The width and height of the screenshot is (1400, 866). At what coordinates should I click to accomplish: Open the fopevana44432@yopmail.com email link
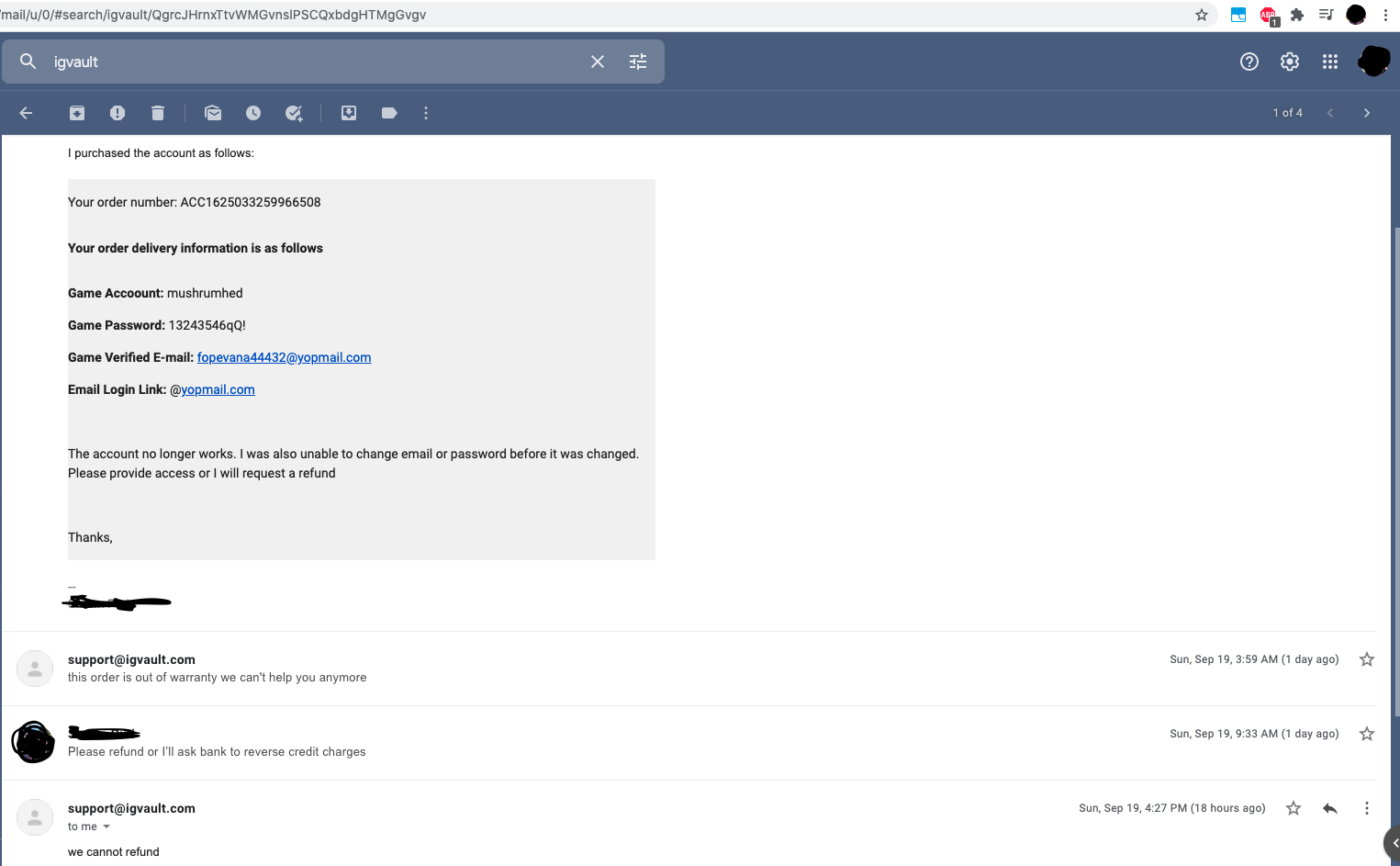pos(284,357)
